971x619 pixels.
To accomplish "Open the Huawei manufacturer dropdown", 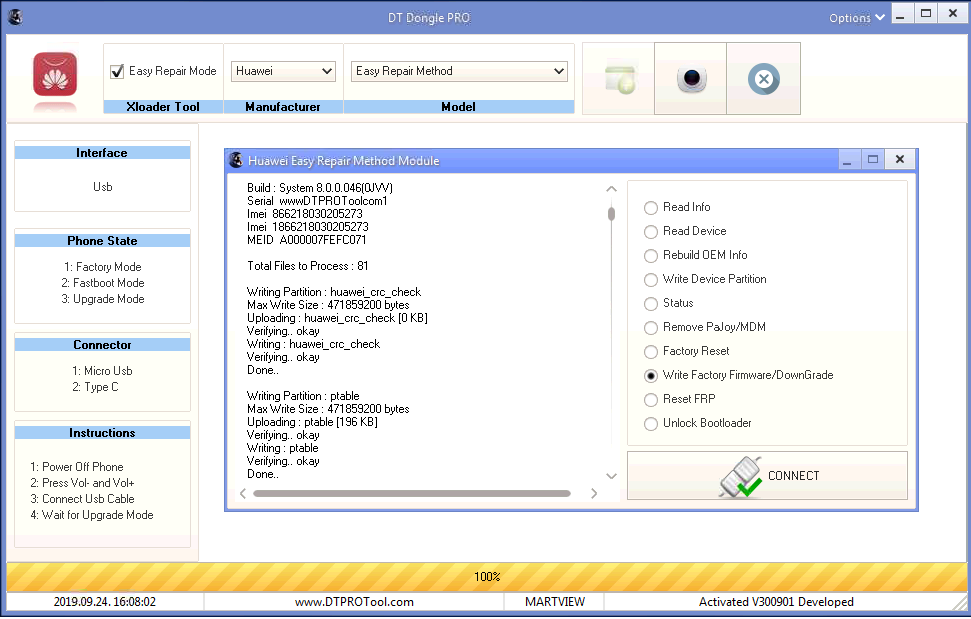I will pos(284,71).
